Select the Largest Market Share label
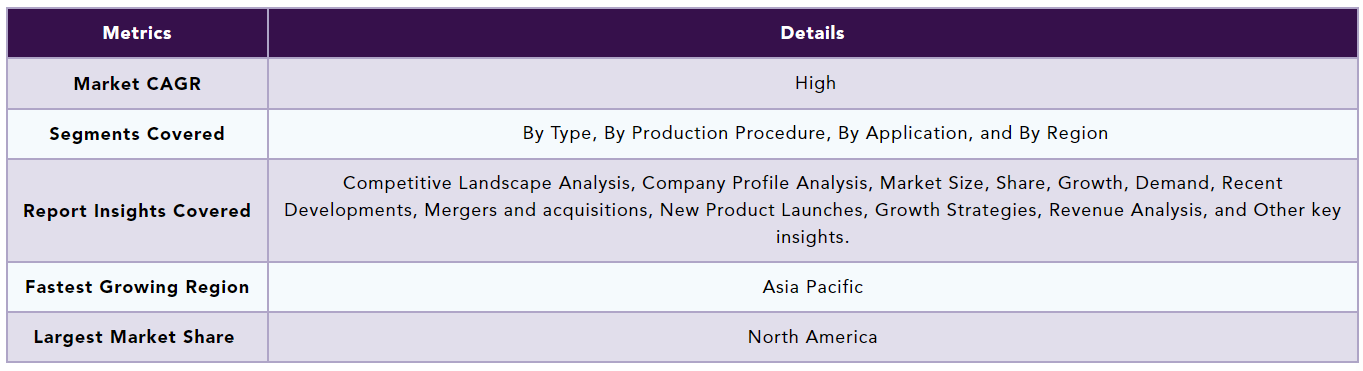This screenshot has width=1363, height=371. pyautogui.click(x=137, y=337)
